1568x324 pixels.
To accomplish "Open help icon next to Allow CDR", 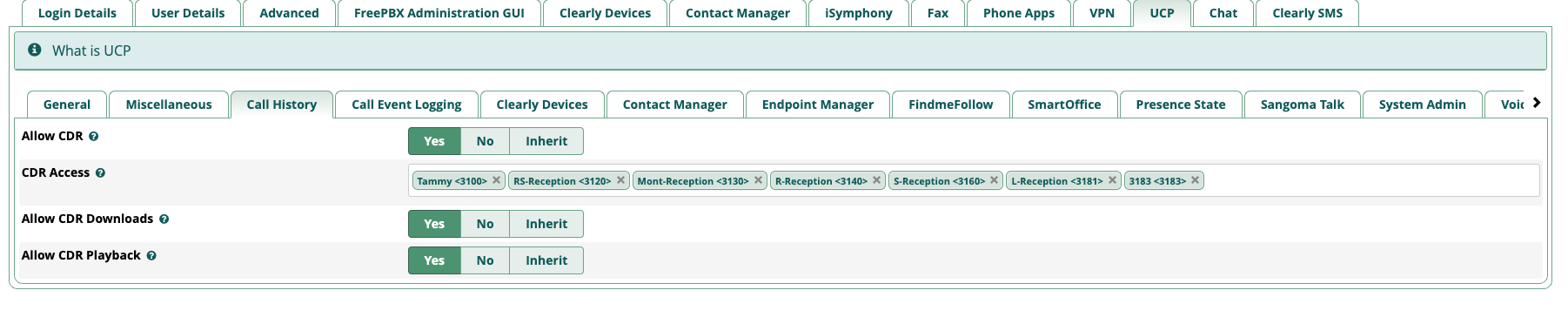I will [x=94, y=137].
